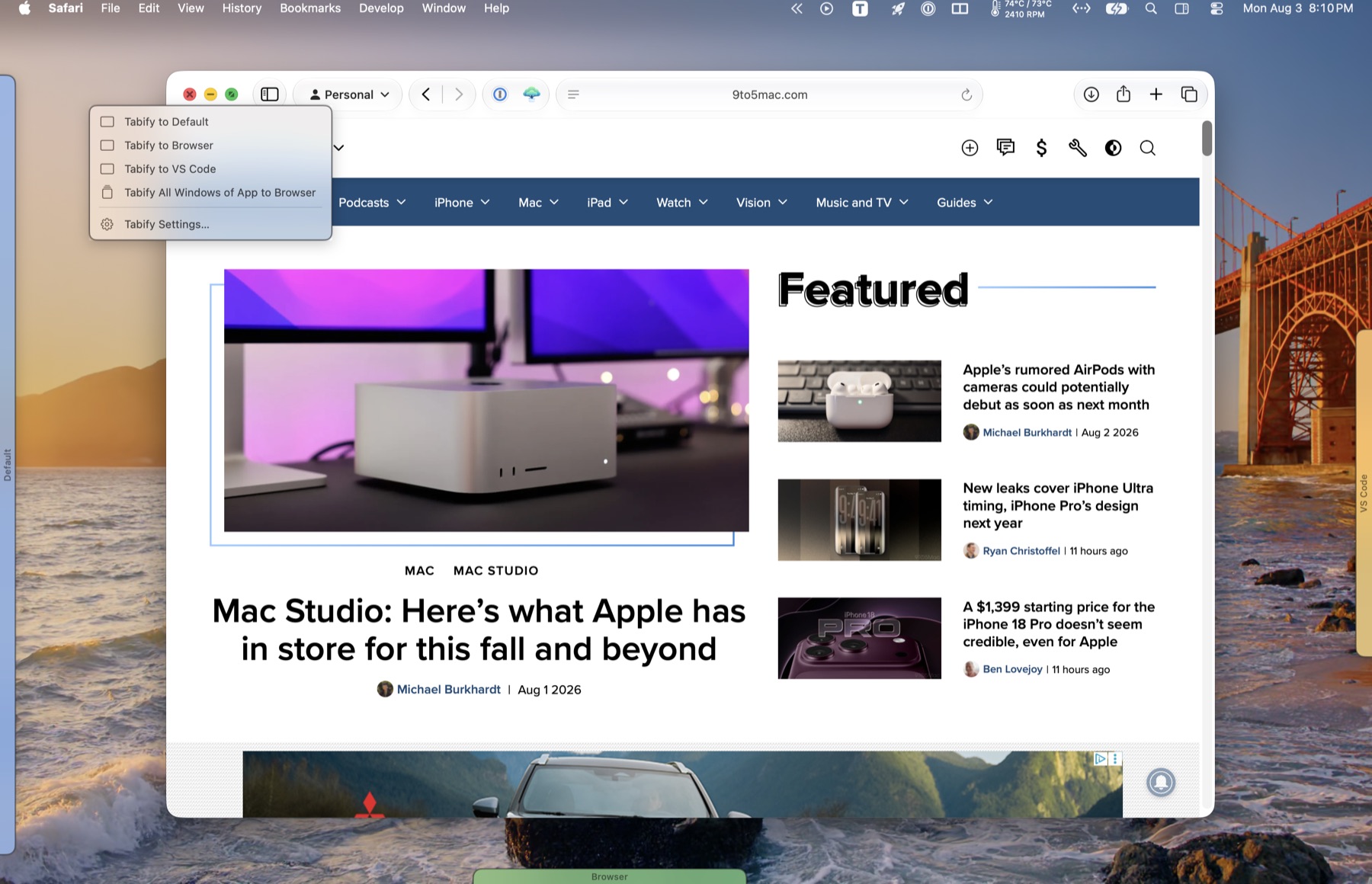Click the circled plus icon on 9to5mac

point(970,148)
